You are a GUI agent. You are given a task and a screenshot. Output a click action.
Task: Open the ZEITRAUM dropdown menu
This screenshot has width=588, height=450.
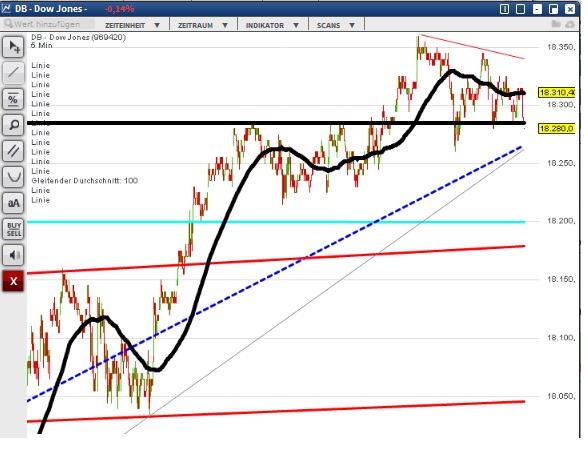point(203,25)
